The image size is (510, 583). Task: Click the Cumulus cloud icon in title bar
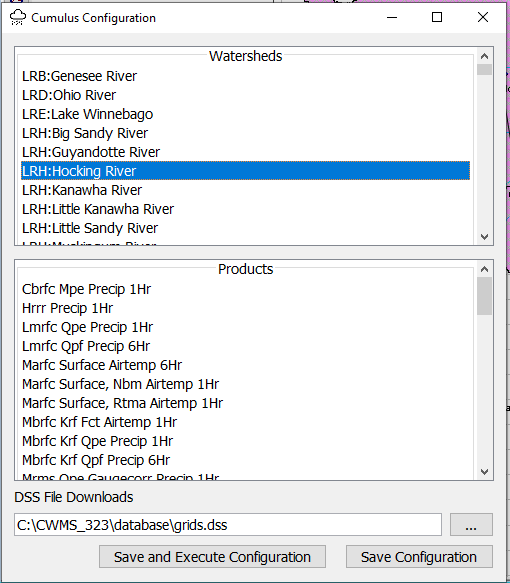[17, 17]
